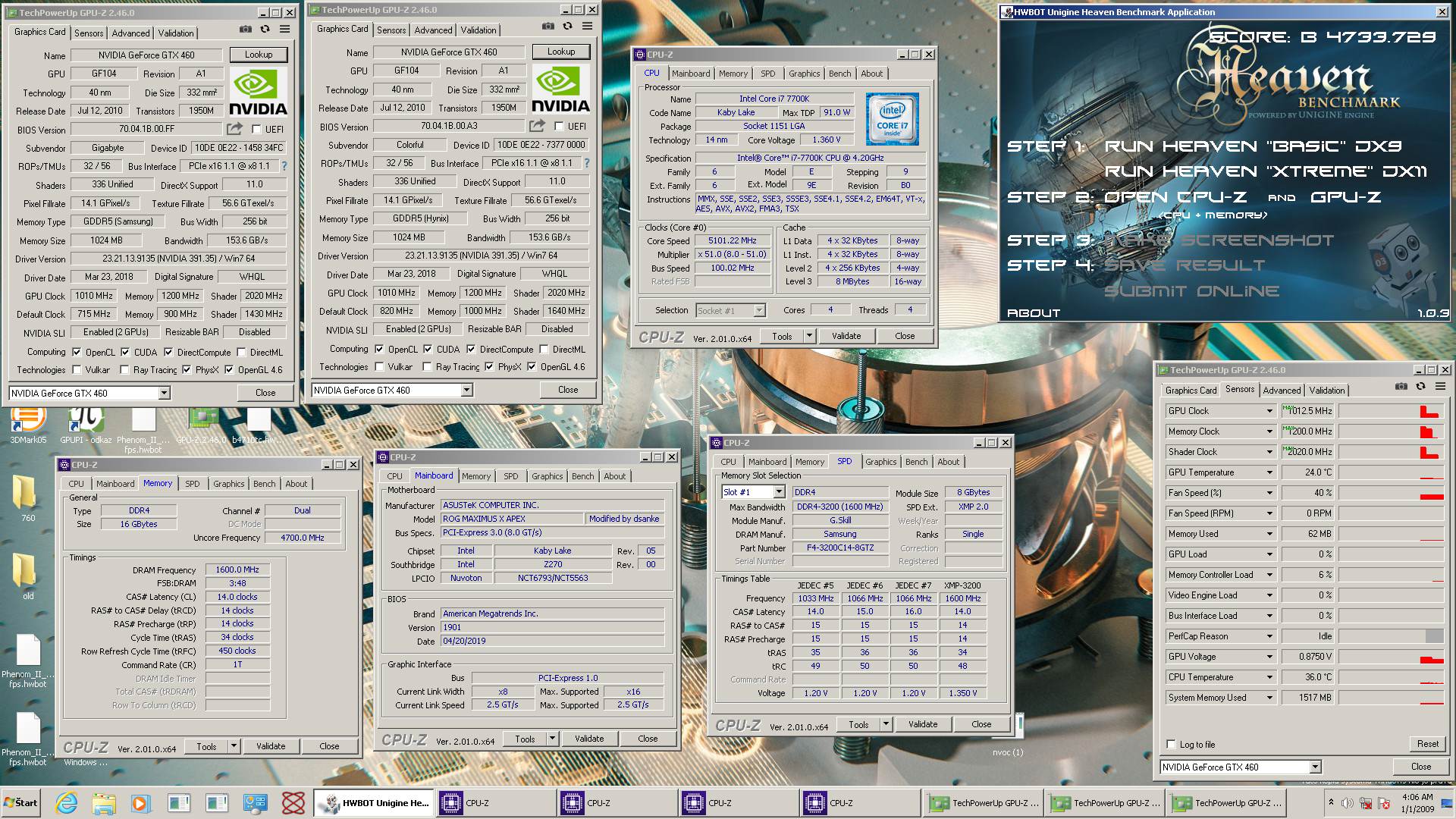Open hamburger menu in first GPU-Z window
The image size is (1456, 819).
pyautogui.click(x=284, y=30)
